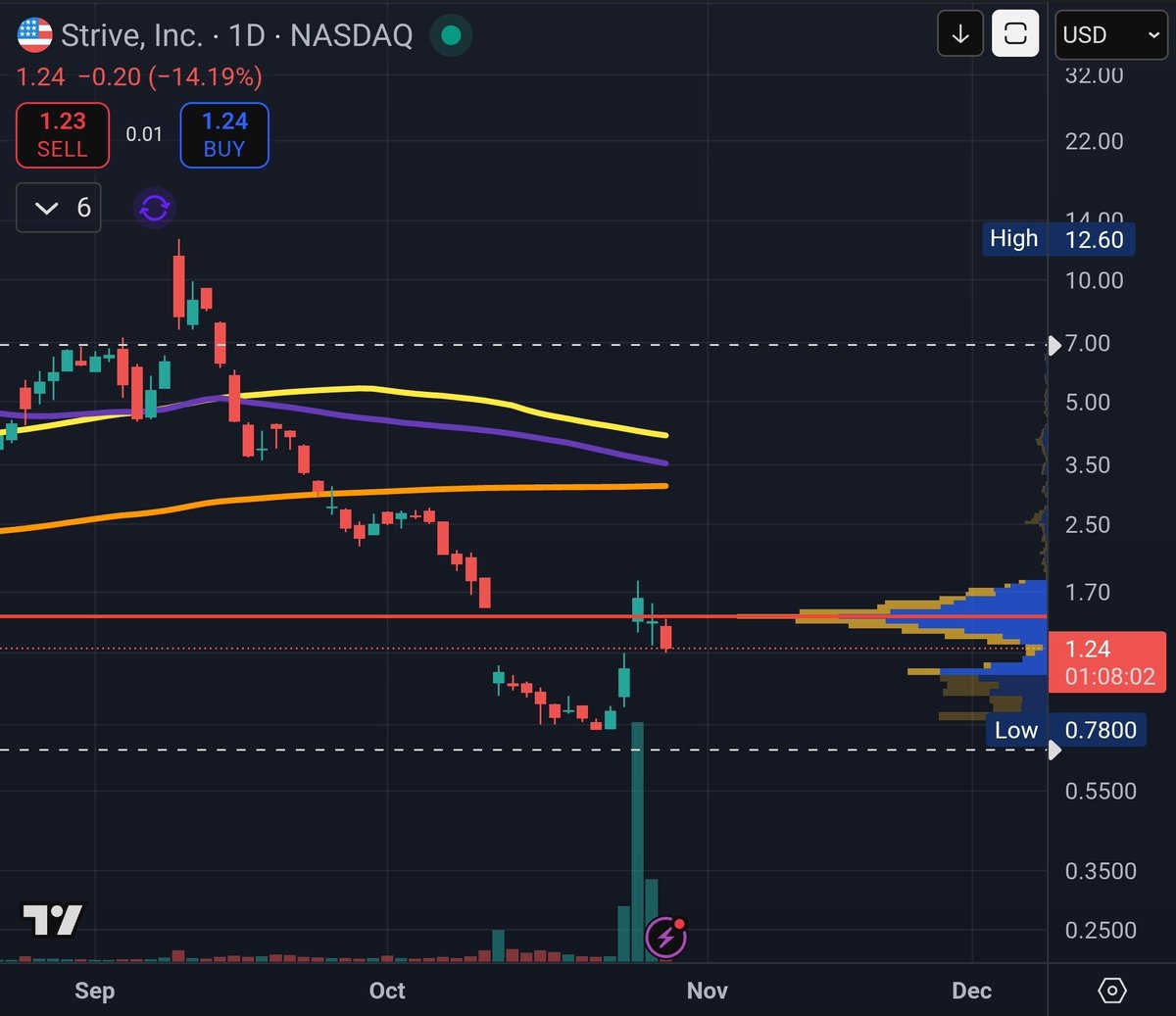Click the 1D interval label

(x=247, y=35)
